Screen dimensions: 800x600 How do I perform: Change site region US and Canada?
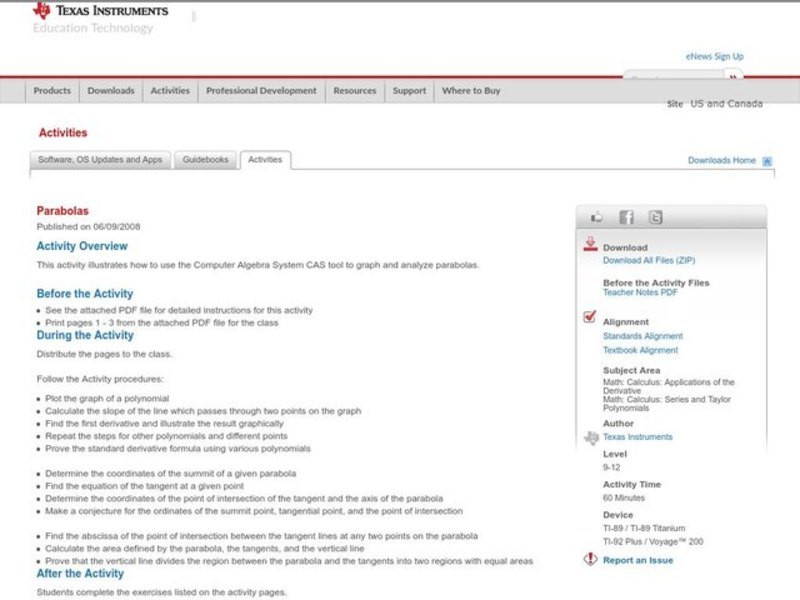tap(726, 104)
